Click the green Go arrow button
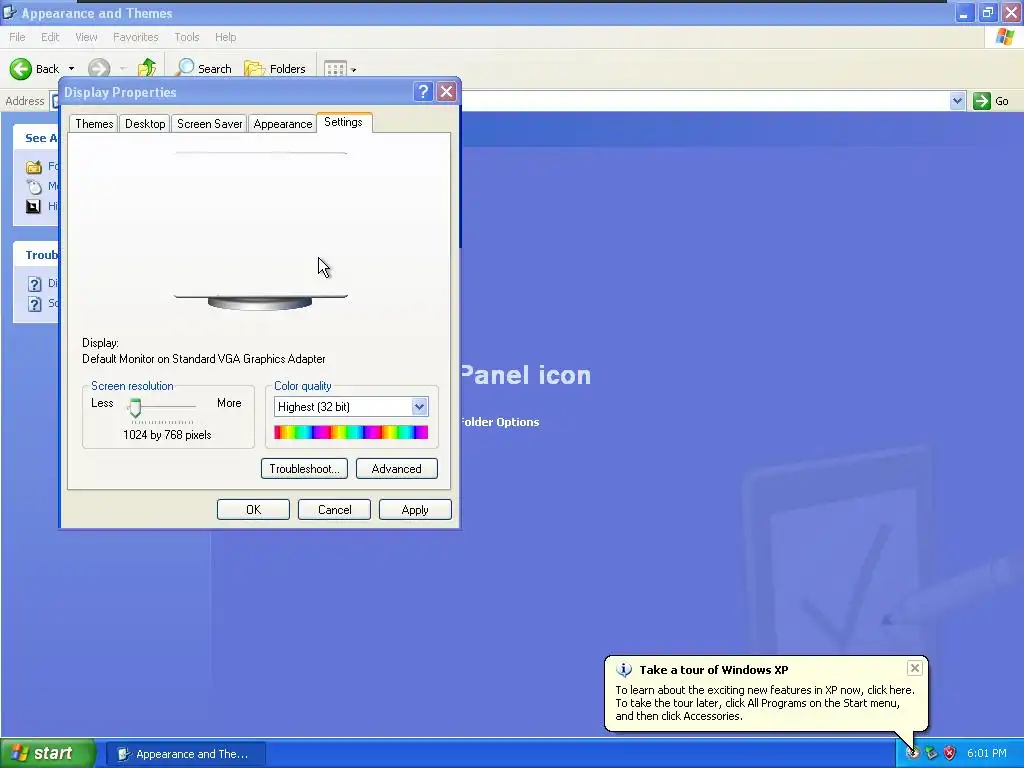This screenshot has height=768, width=1024. pyautogui.click(x=982, y=101)
